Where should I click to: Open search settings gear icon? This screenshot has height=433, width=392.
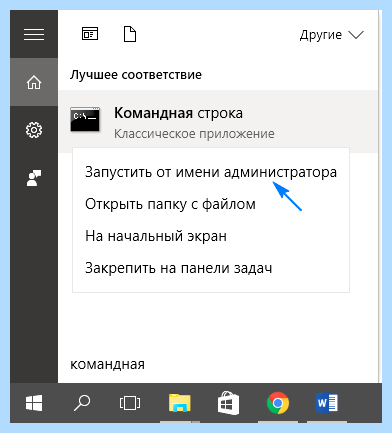[x=34, y=130]
